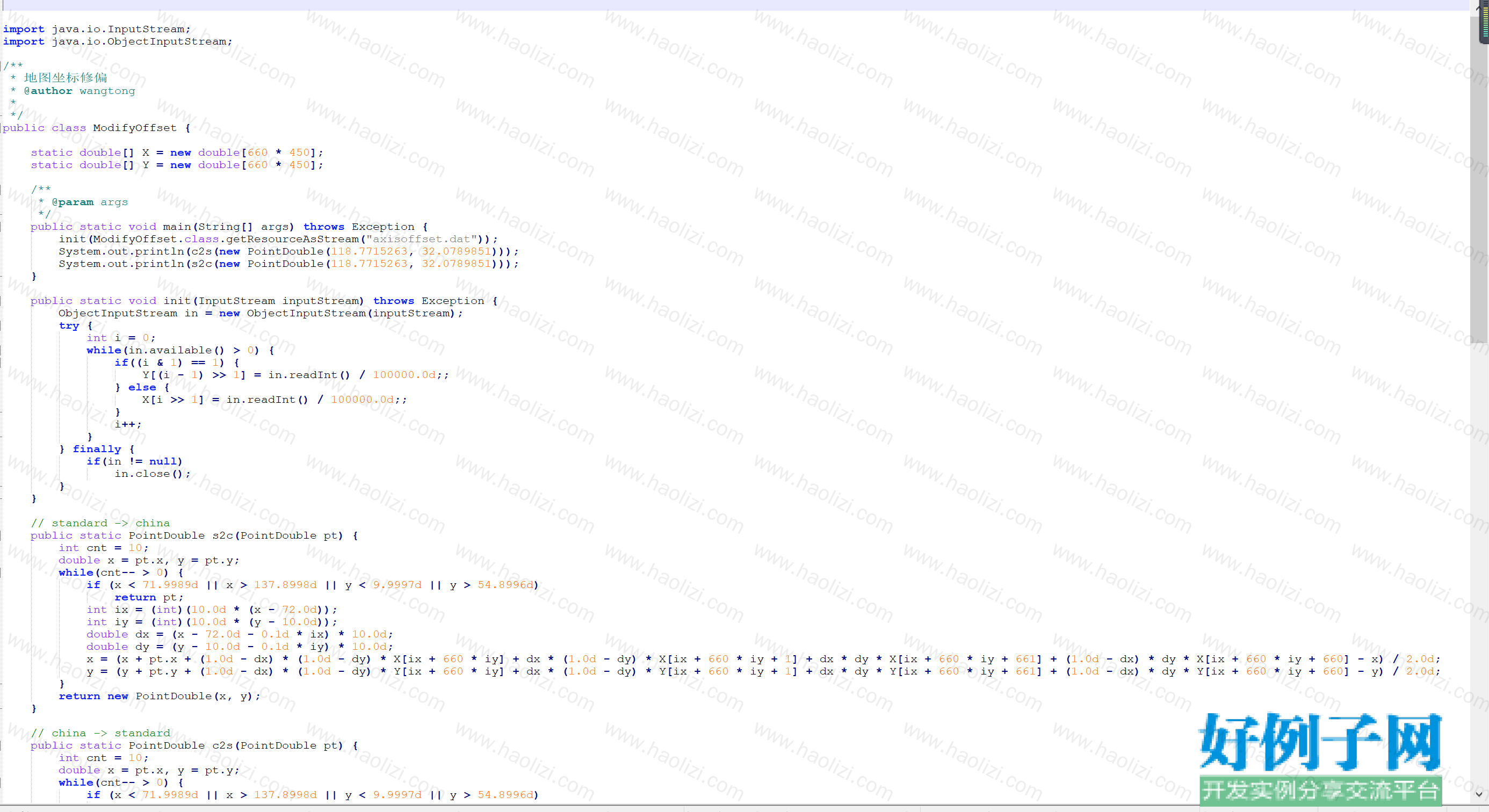Click the comment '// china -> standard'
The width and height of the screenshot is (1489, 812).
click(x=100, y=734)
